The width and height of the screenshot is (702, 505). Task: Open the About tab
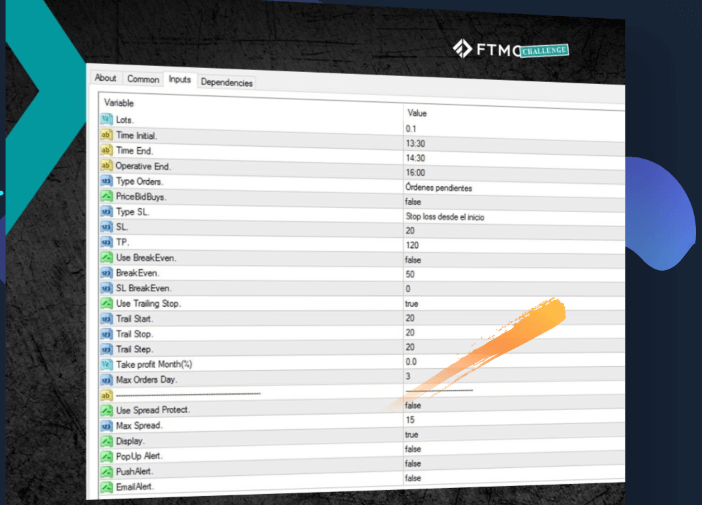click(x=106, y=77)
